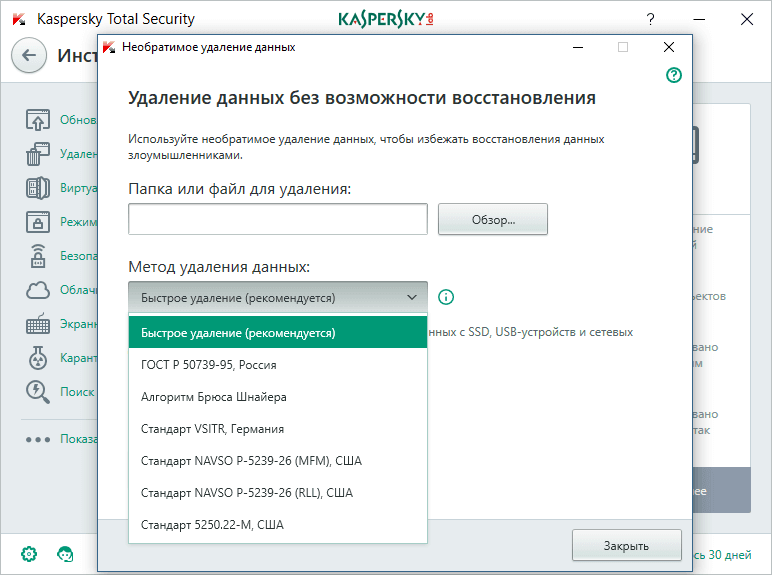The height and width of the screenshot is (575, 772).
Task: Close the data shredder dialog window
Action: (669, 47)
